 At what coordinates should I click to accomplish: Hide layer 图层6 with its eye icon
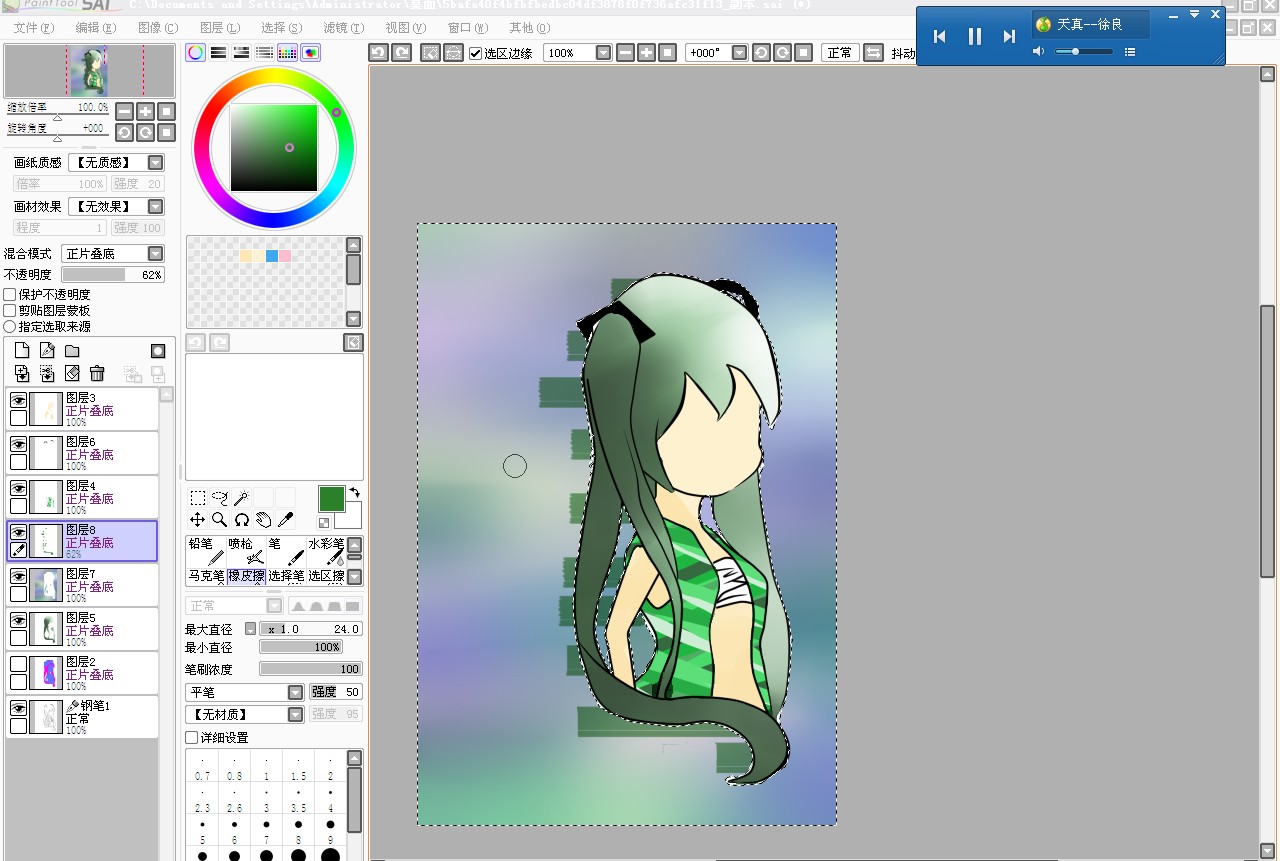click(x=18, y=444)
